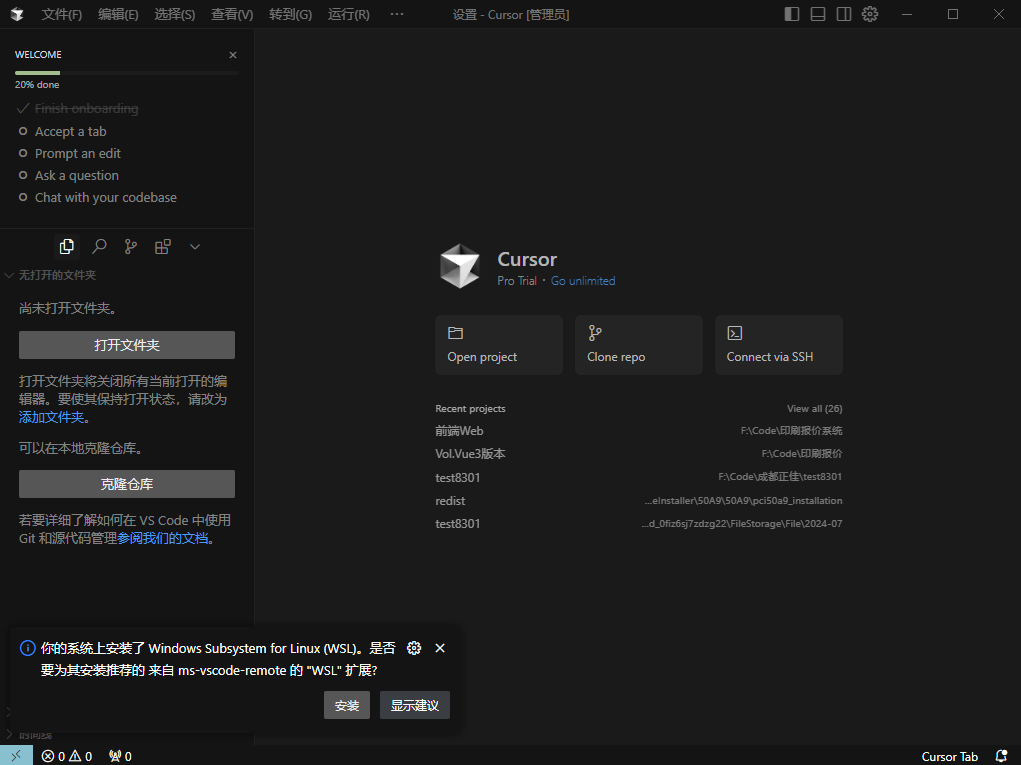Screen dimensions: 1021x765
Task: Click the errors count in status bar
Action: [53, 757]
